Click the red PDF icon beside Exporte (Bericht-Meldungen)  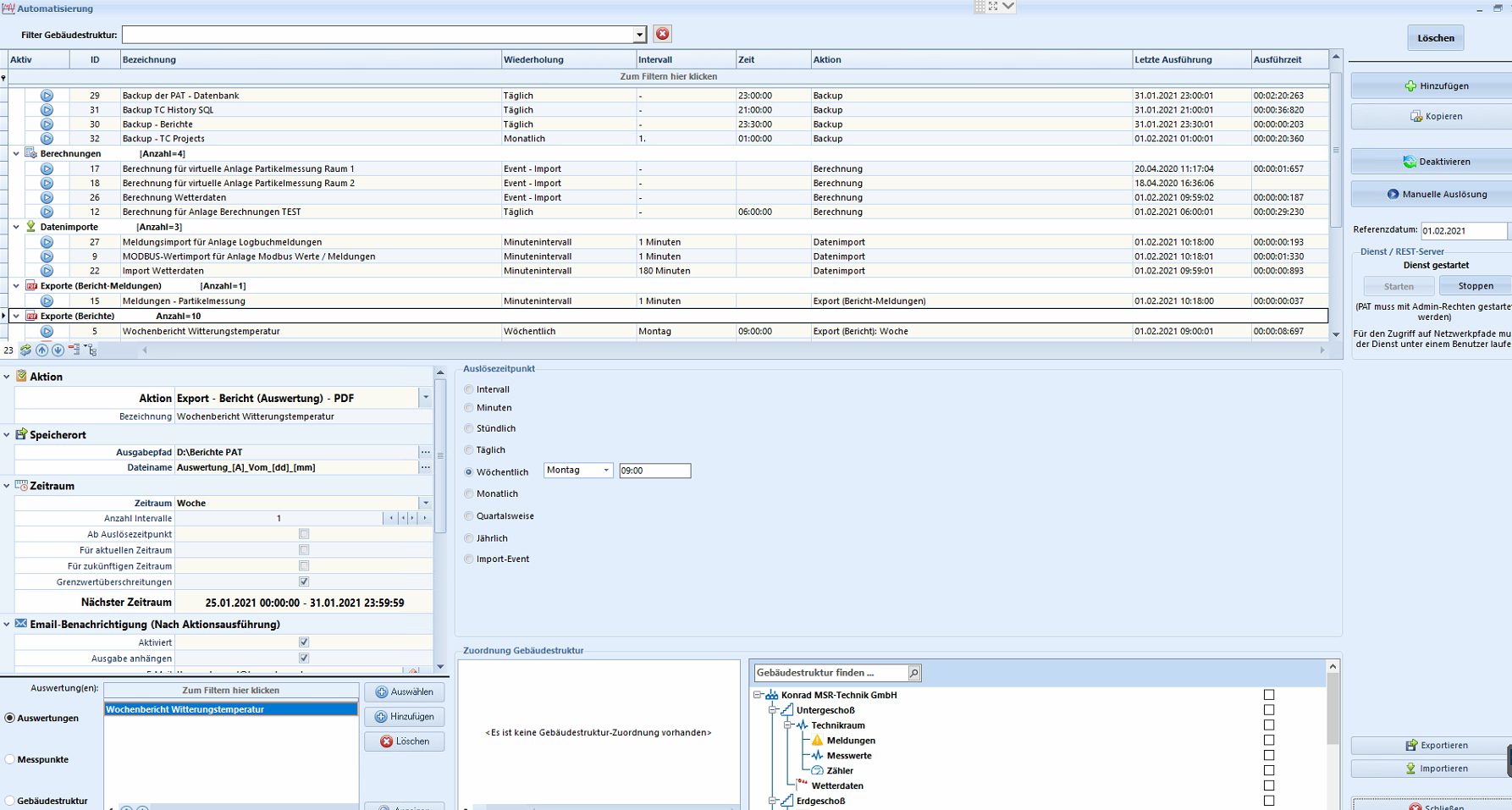[31, 286]
